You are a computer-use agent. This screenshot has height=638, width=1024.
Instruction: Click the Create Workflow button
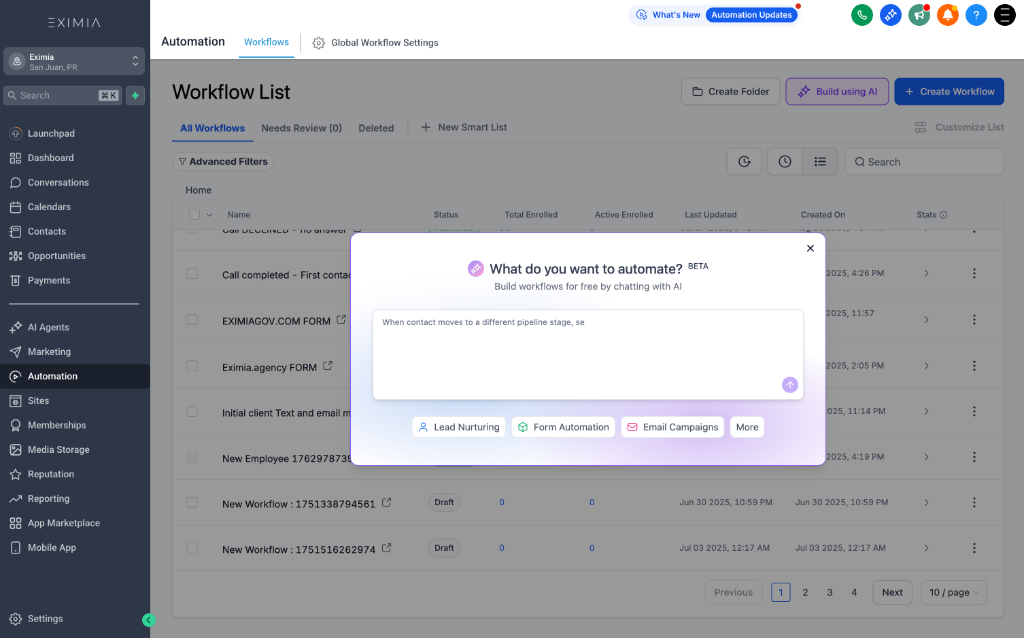948,91
